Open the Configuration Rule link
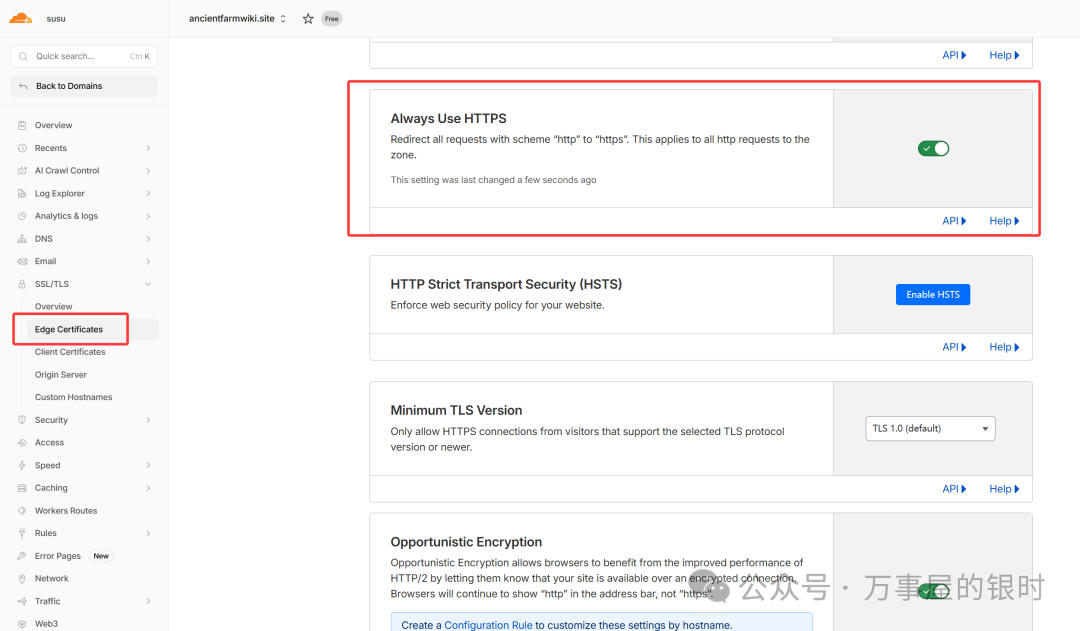The width and height of the screenshot is (1080, 631). tap(488, 625)
